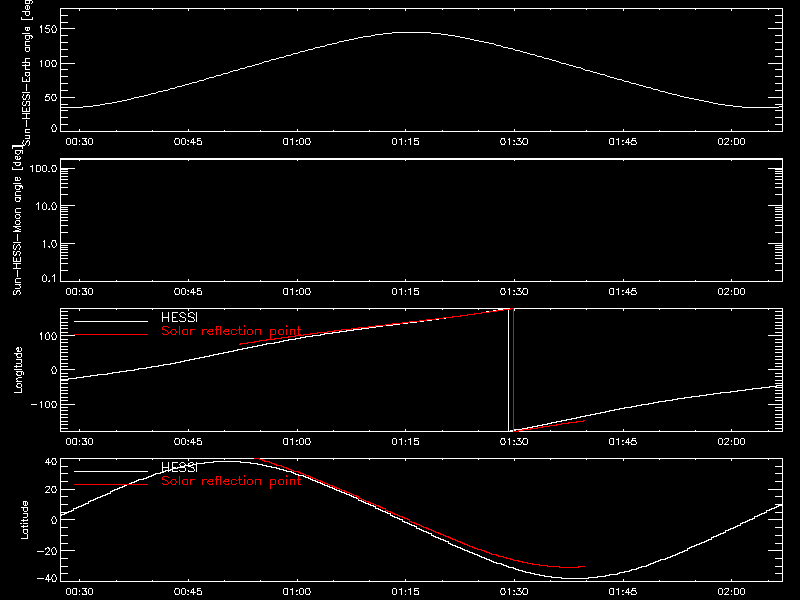Select the Sun-HESSI-Earth angle axis title

pyautogui.click(x=27, y=73)
